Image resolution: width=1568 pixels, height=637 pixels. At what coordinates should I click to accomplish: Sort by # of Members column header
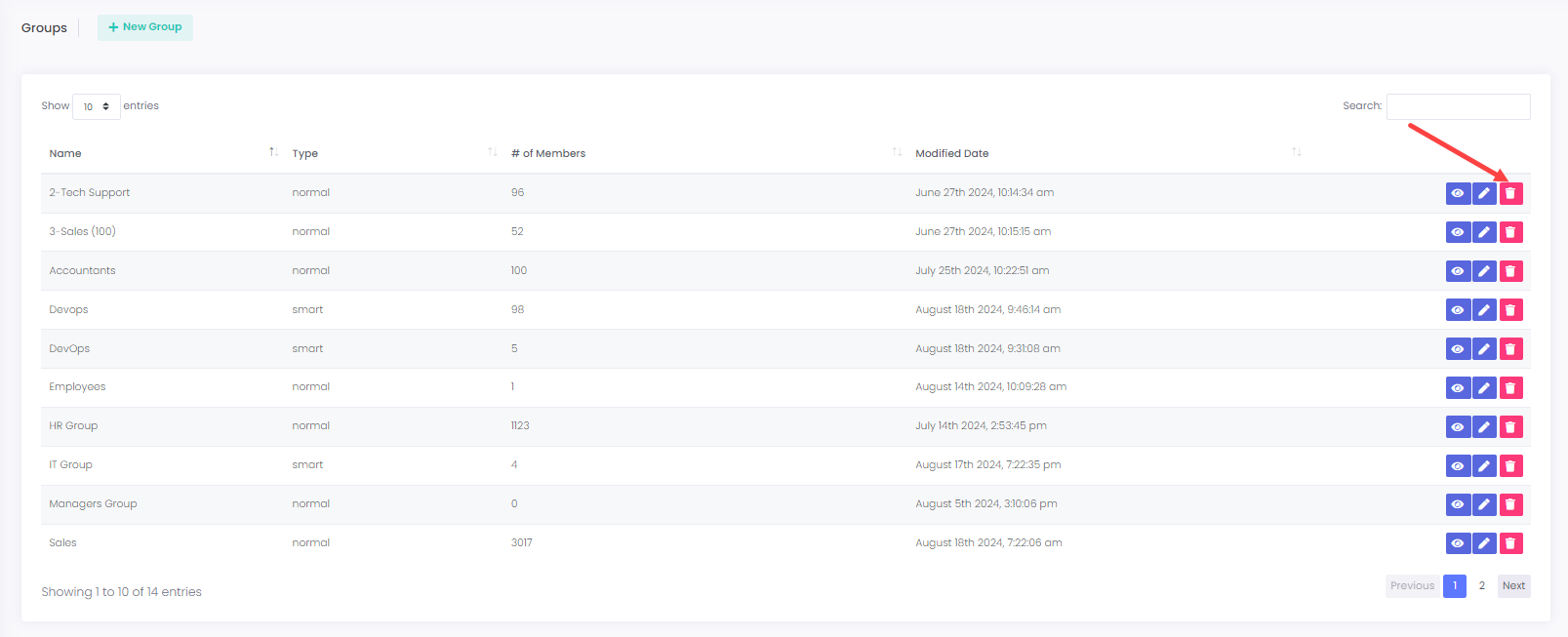click(x=547, y=153)
